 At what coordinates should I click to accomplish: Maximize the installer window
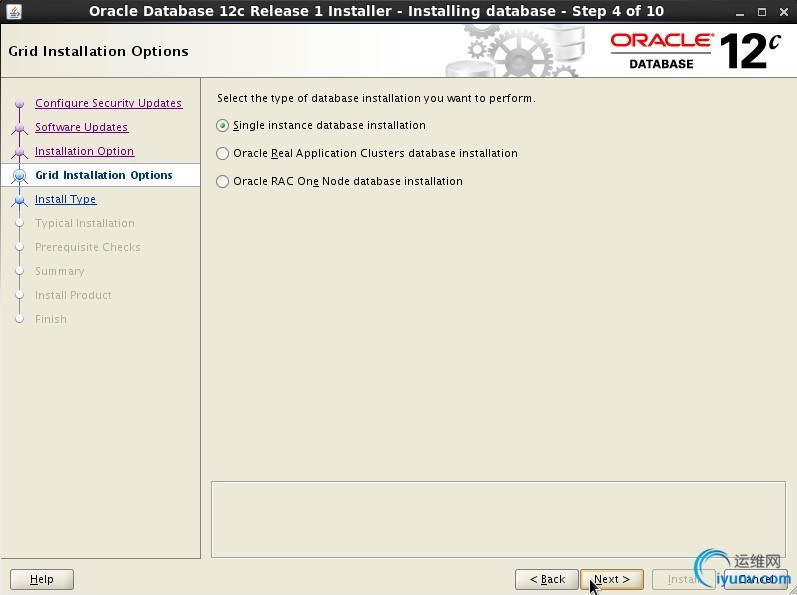click(761, 12)
